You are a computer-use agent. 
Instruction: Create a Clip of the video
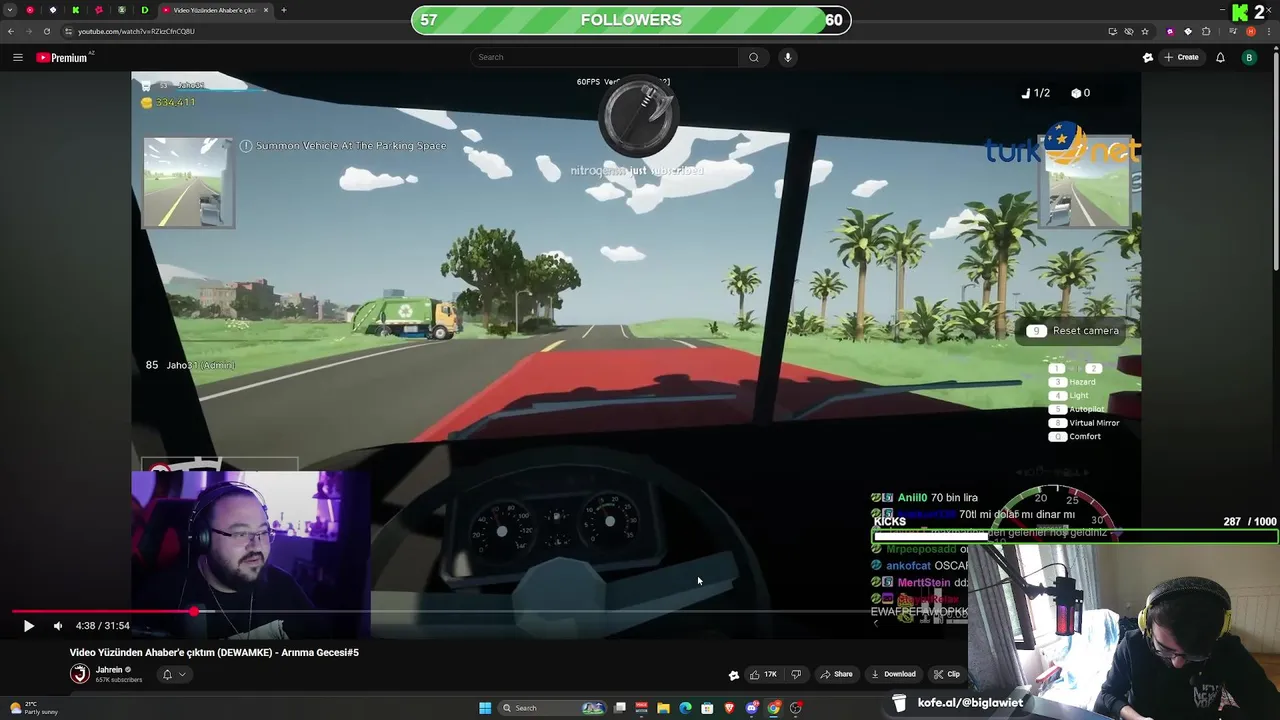946,675
